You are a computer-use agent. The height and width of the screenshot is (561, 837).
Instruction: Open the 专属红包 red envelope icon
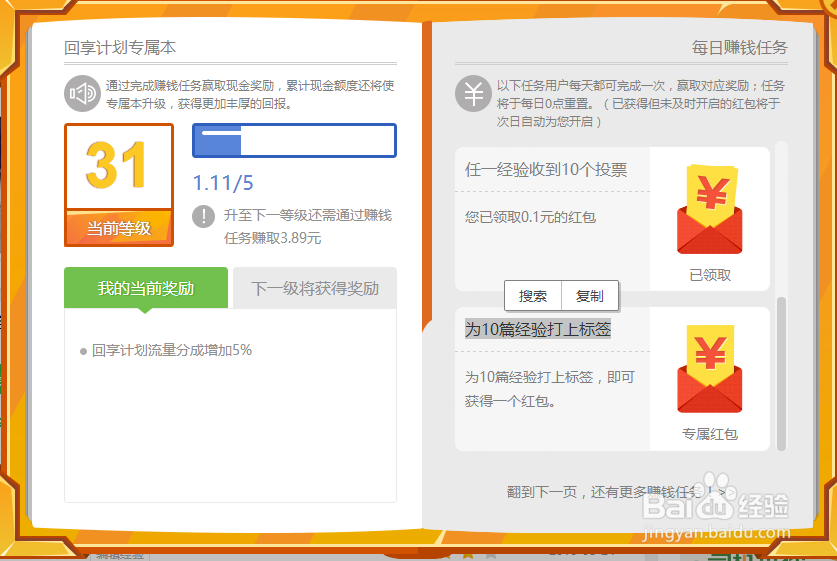point(709,369)
